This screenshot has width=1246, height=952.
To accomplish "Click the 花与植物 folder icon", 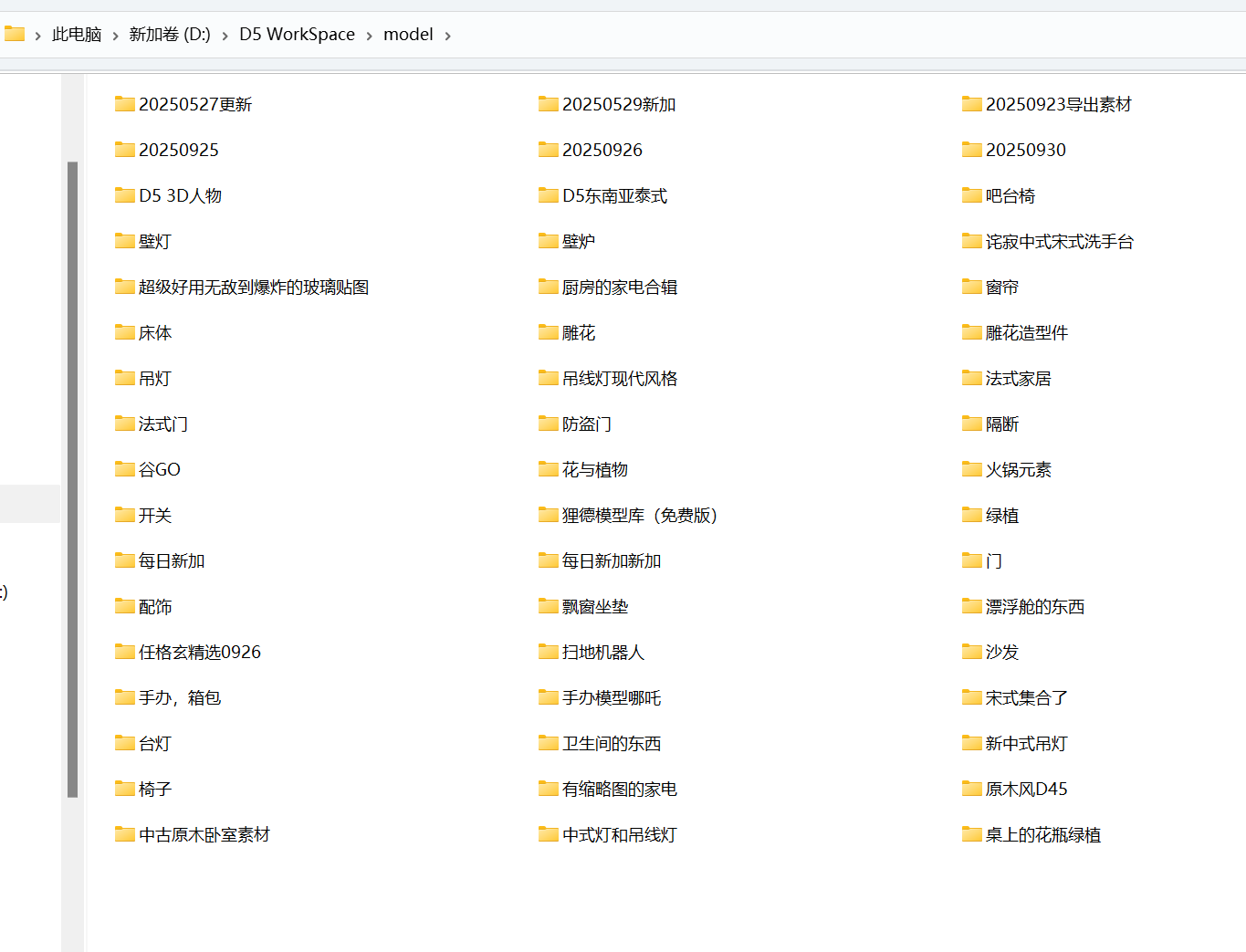I will [x=548, y=469].
